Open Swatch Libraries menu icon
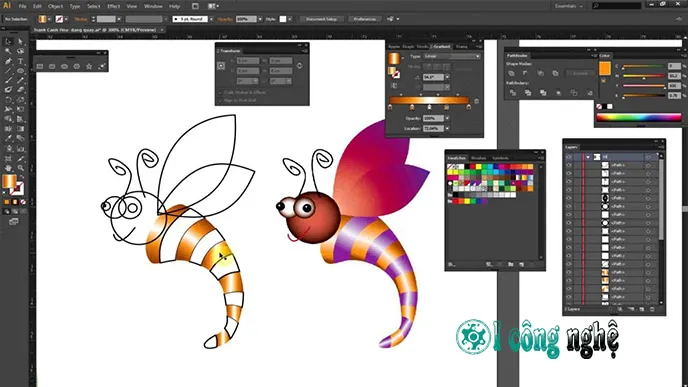 [451, 265]
